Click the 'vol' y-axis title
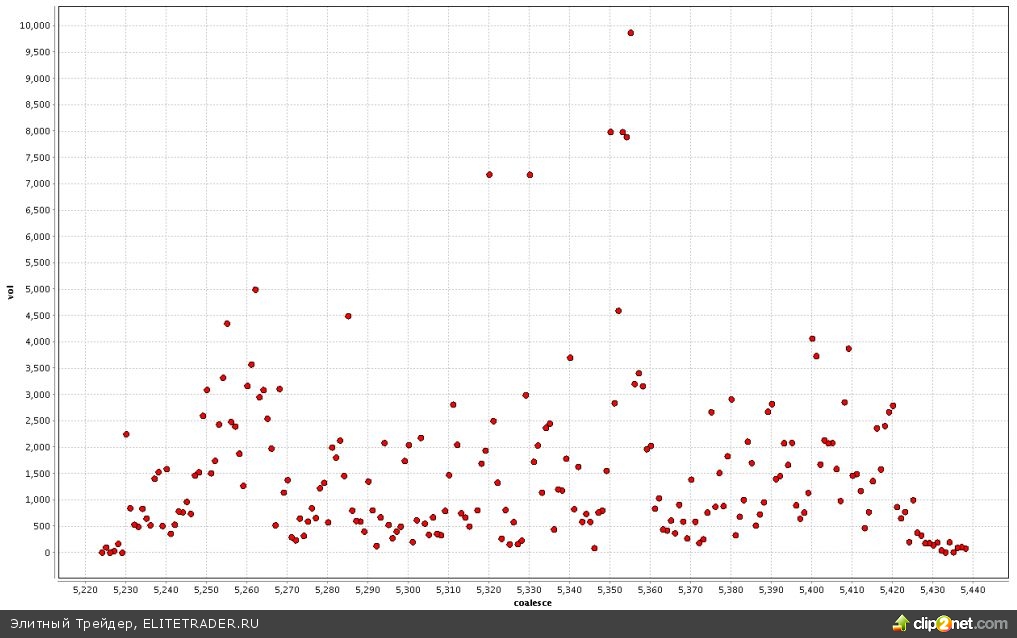Screen dimensions: 1017x638 11,292
